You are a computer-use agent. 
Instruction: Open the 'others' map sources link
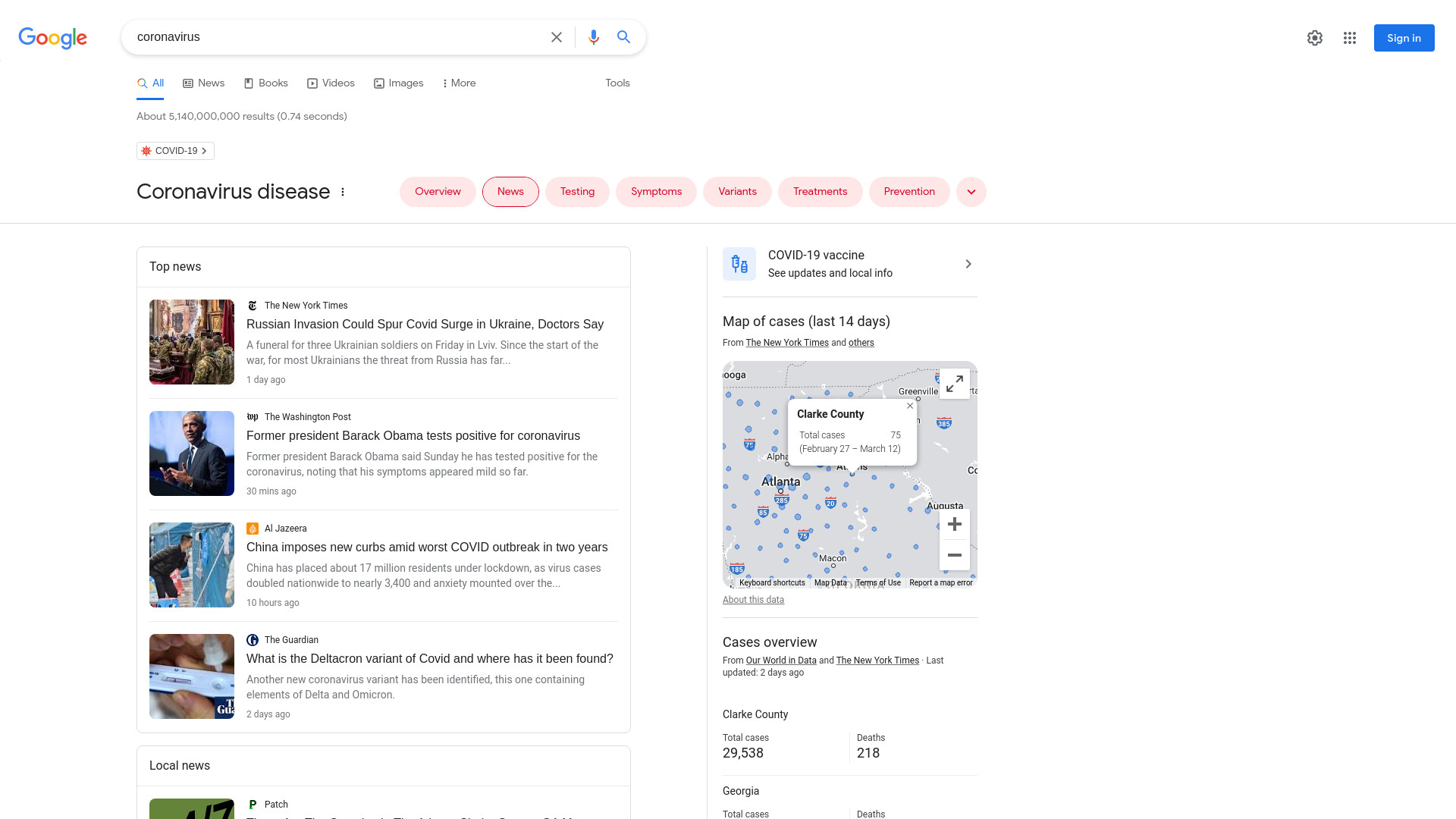coord(861,343)
